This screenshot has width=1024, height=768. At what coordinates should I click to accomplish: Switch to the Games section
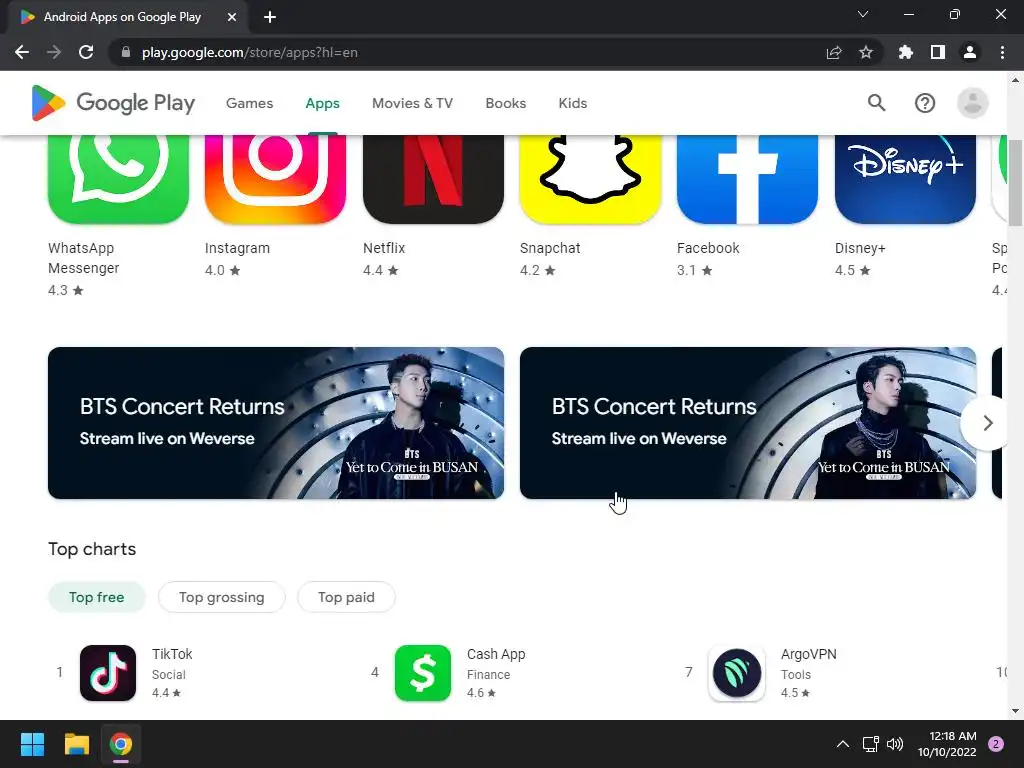click(249, 103)
